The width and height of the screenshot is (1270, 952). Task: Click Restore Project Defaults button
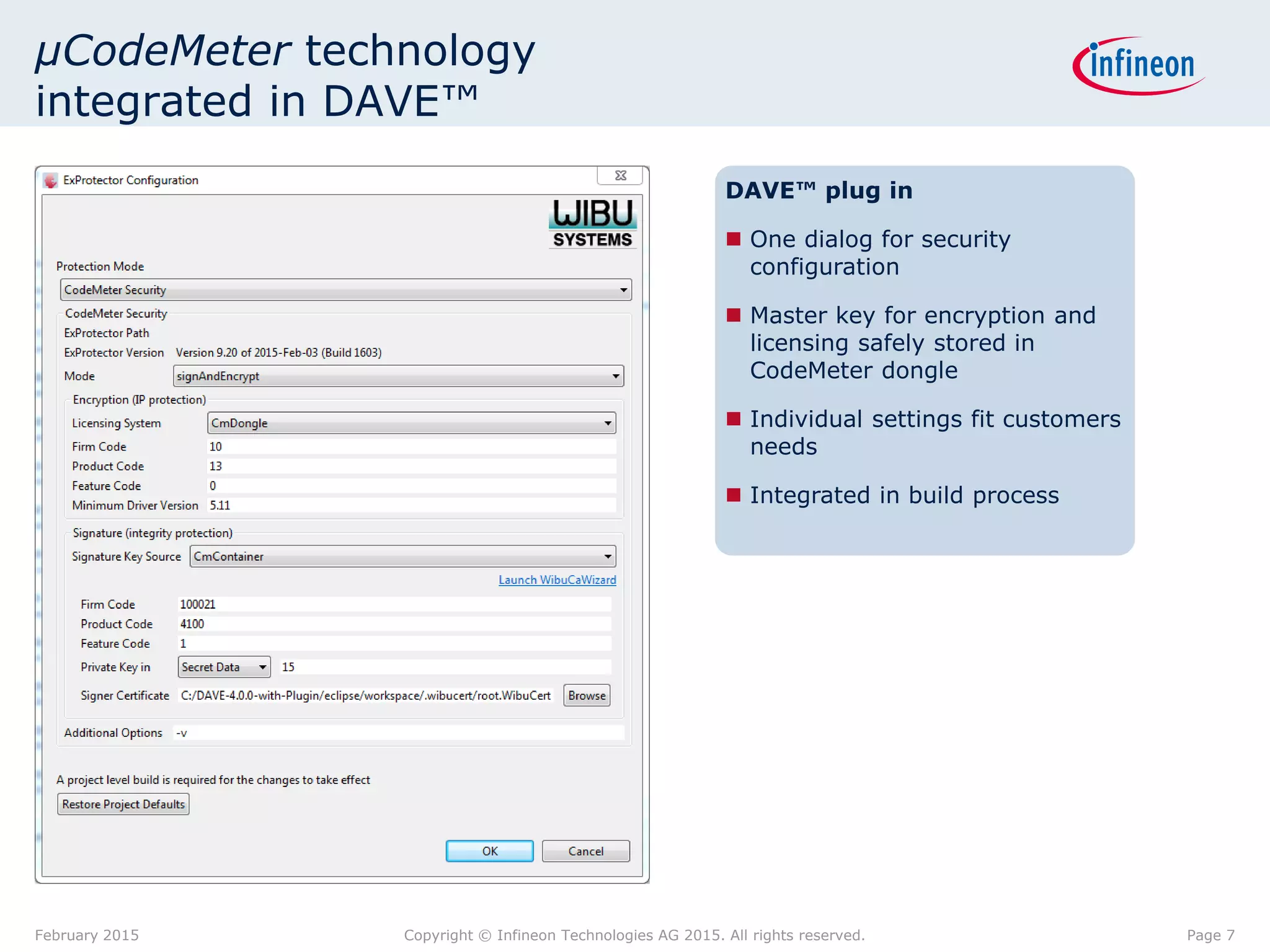coord(123,804)
